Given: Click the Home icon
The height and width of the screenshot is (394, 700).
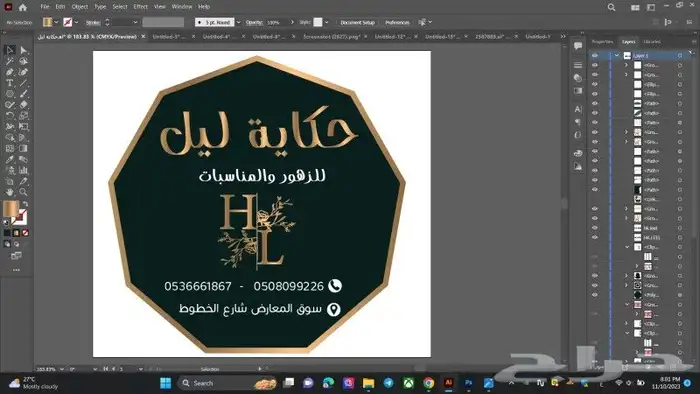Looking at the screenshot, I should click(x=23, y=7).
